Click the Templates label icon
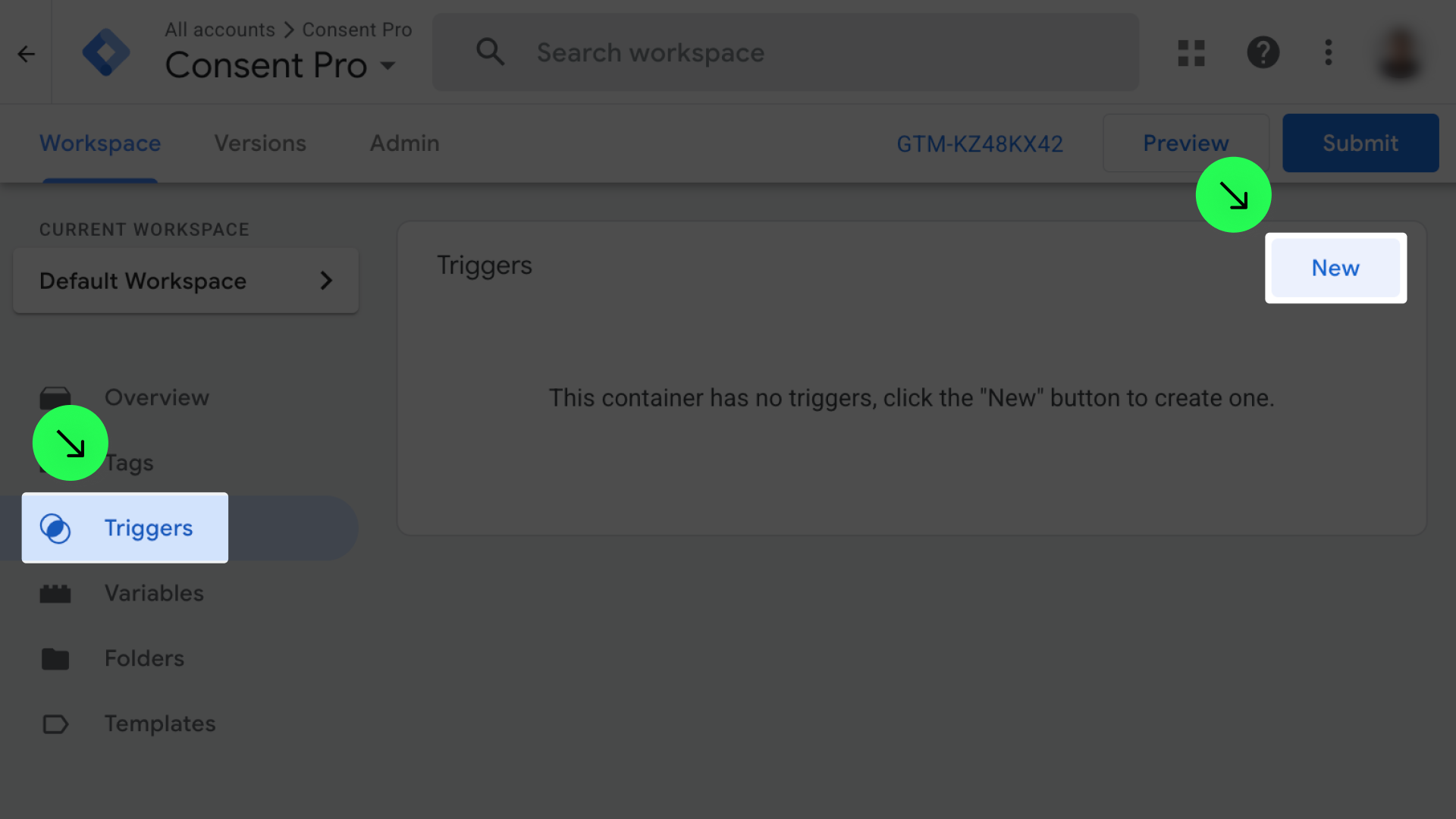The width and height of the screenshot is (1456, 819). (x=55, y=724)
